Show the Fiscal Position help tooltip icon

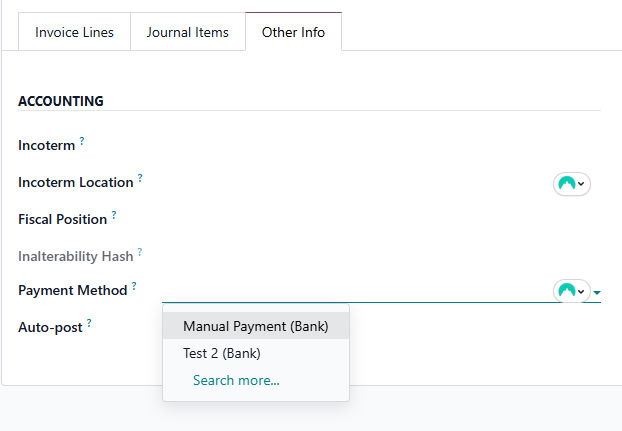tap(114, 215)
